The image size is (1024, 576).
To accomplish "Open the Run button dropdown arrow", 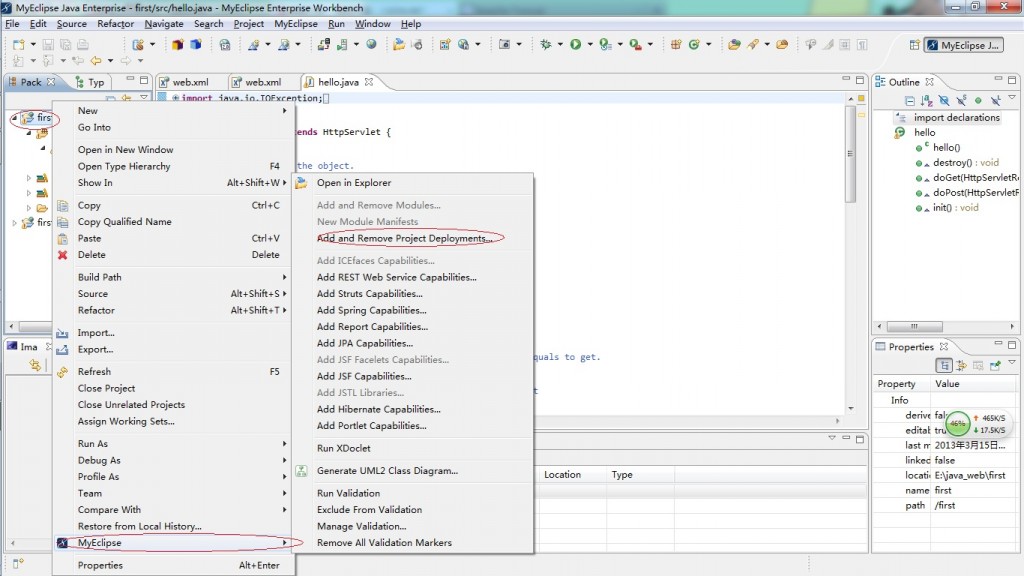I will coord(589,45).
